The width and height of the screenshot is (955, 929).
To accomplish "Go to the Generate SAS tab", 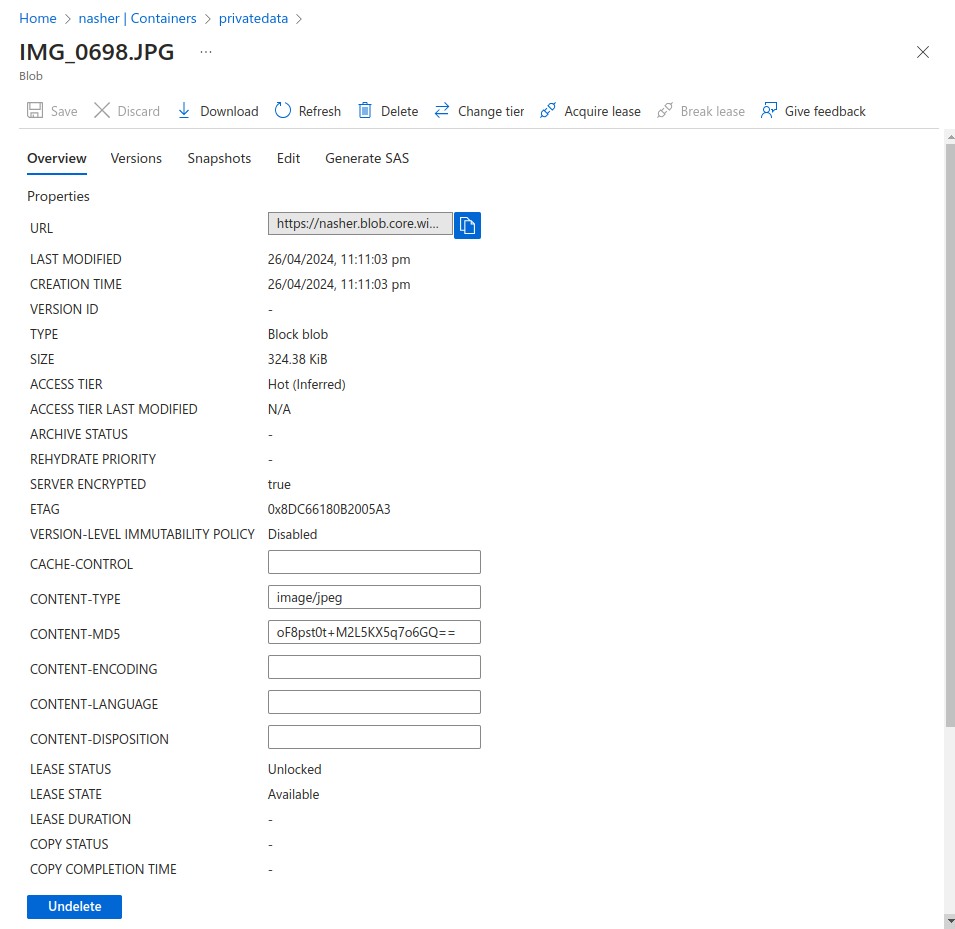I will pyautogui.click(x=367, y=158).
